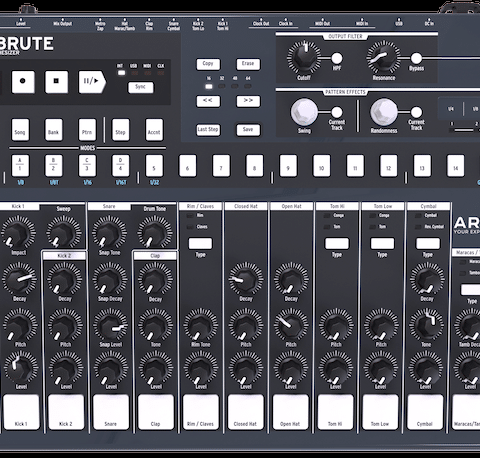The image size is (480, 458).
Task: Tap the Cymbal drum pad
Action: click(x=425, y=412)
